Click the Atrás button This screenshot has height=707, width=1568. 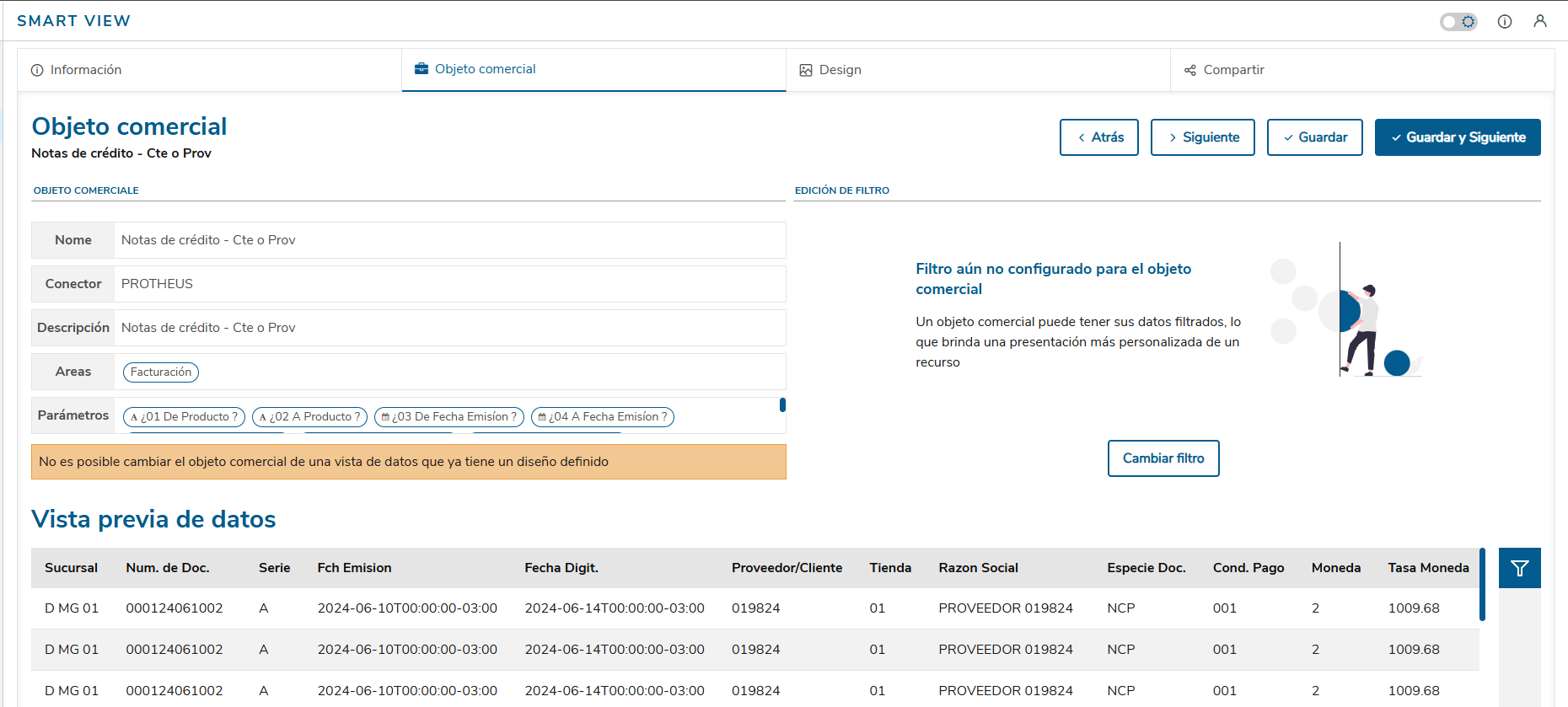1098,137
